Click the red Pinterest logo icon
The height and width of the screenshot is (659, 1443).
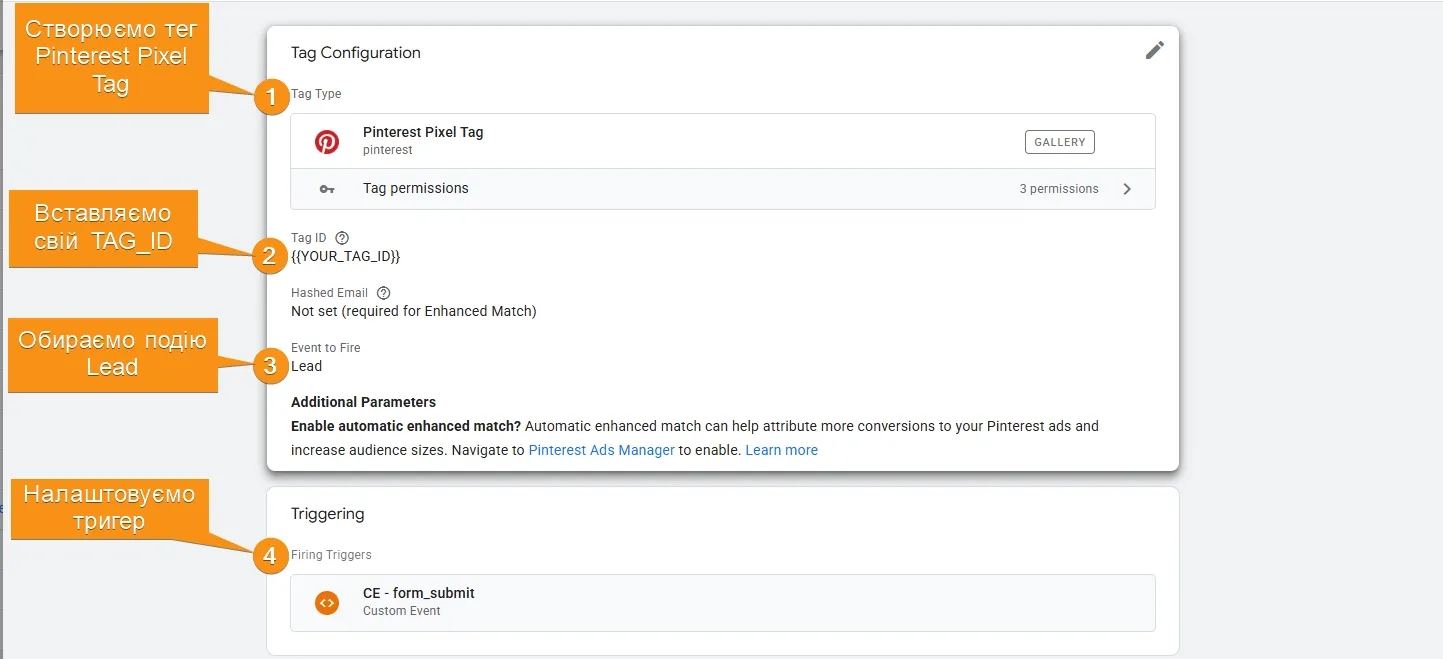point(327,142)
